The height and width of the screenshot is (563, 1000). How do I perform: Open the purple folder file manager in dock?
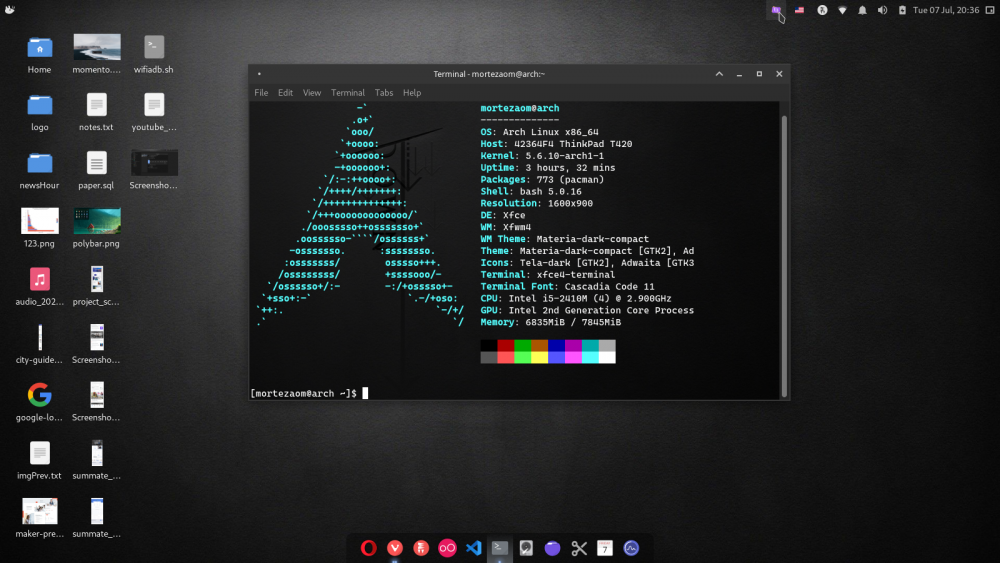point(552,548)
